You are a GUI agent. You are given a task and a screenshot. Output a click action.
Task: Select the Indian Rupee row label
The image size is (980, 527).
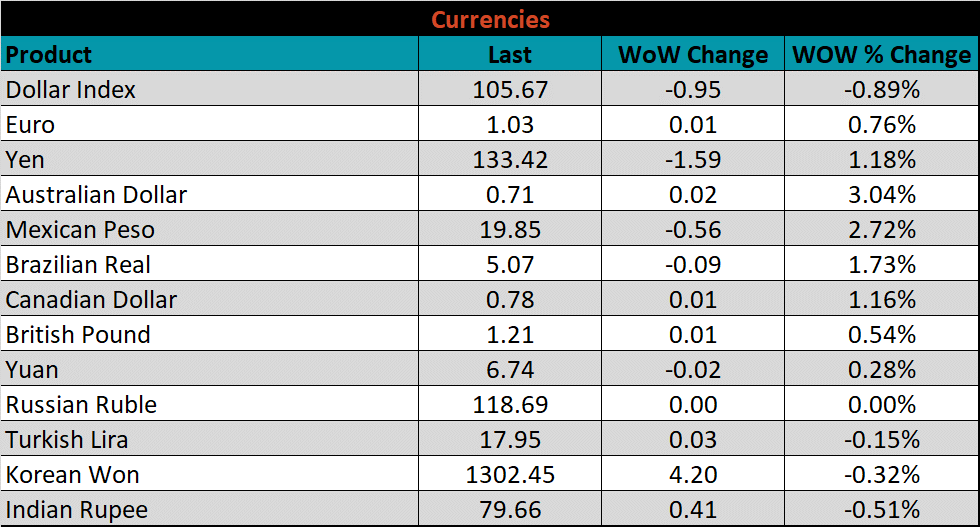click(77, 510)
